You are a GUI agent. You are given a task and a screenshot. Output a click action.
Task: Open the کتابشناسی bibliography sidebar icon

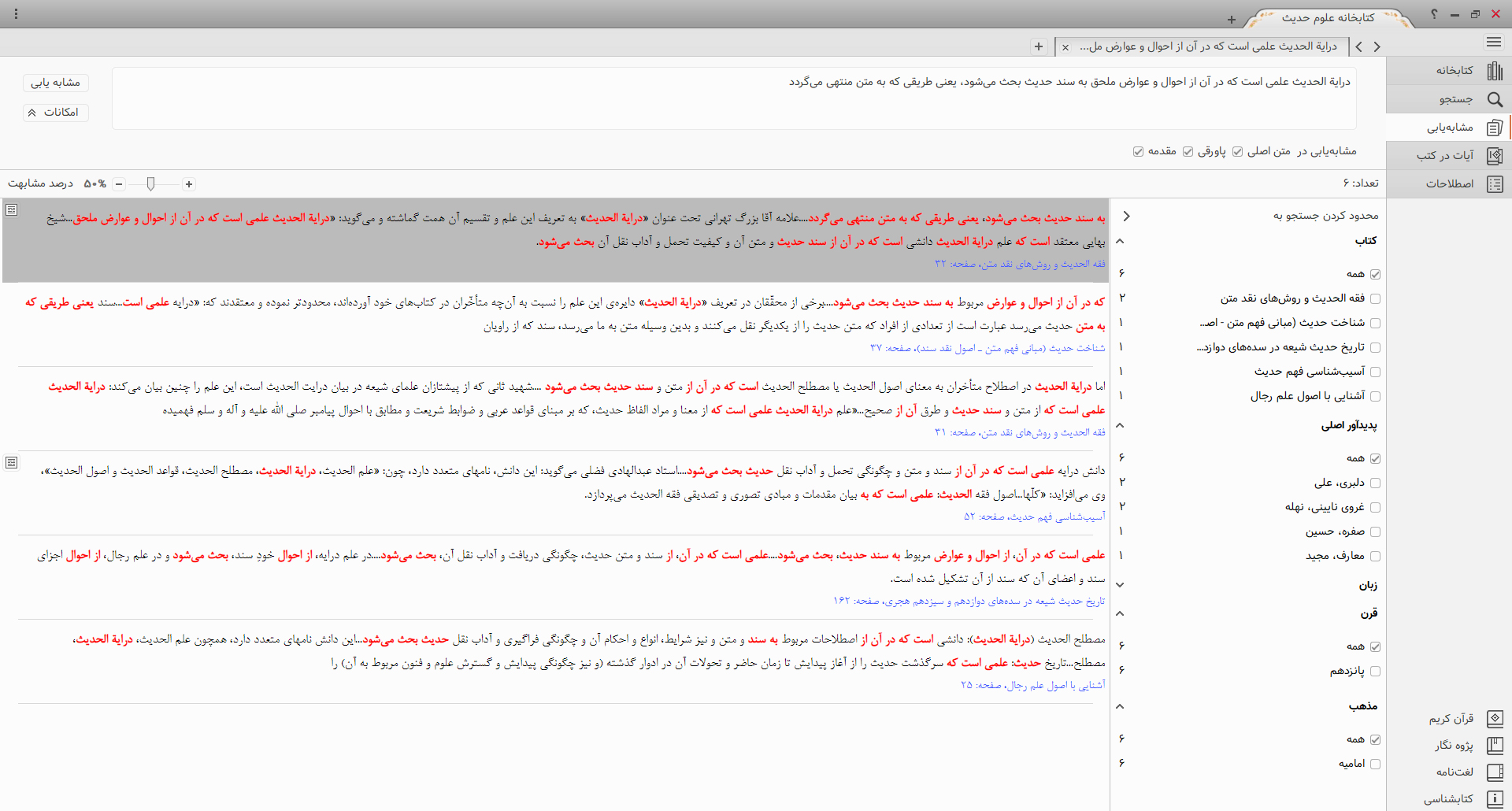pos(1495,799)
